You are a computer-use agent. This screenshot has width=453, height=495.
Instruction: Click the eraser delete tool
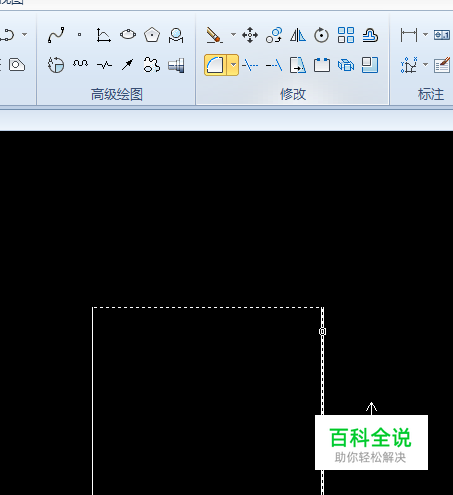point(214,35)
